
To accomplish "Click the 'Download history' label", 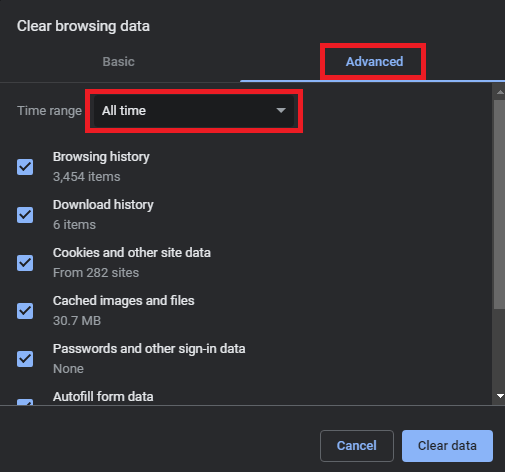I will point(103,205).
